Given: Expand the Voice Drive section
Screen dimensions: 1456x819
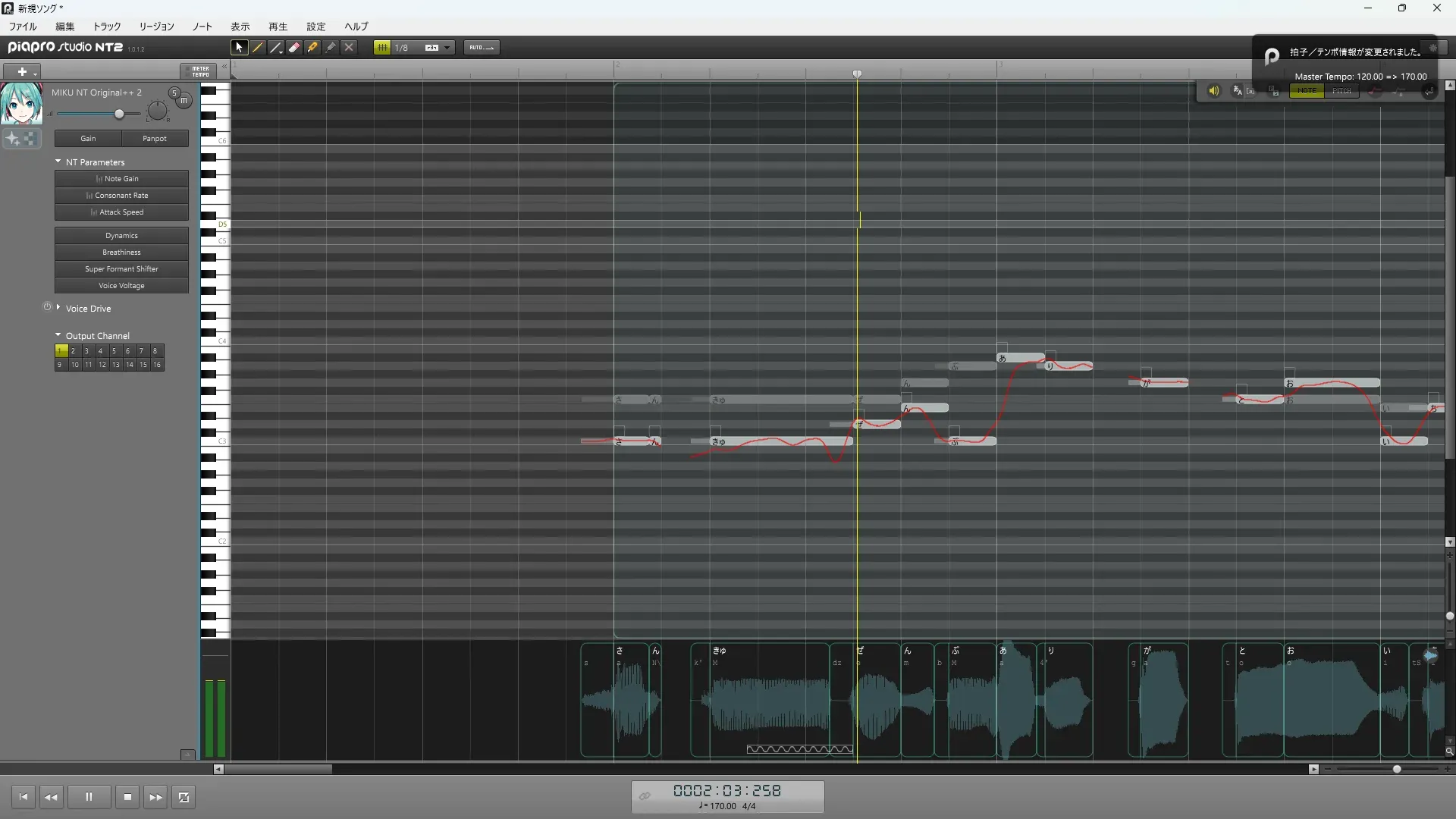Looking at the screenshot, I should coord(58,307).
